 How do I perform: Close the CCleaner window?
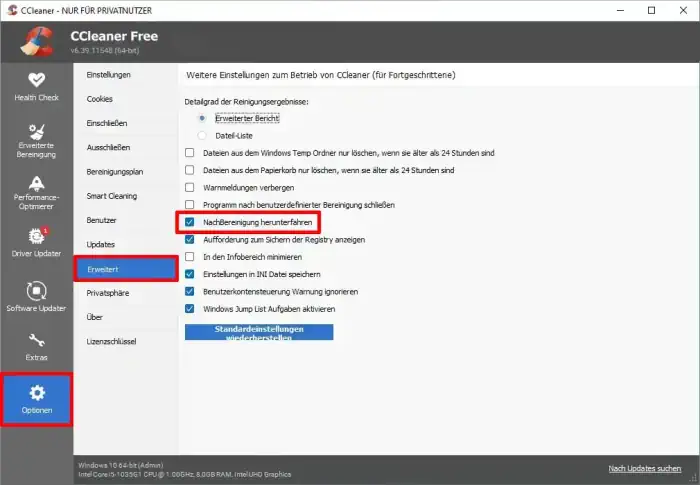(683, 10)
